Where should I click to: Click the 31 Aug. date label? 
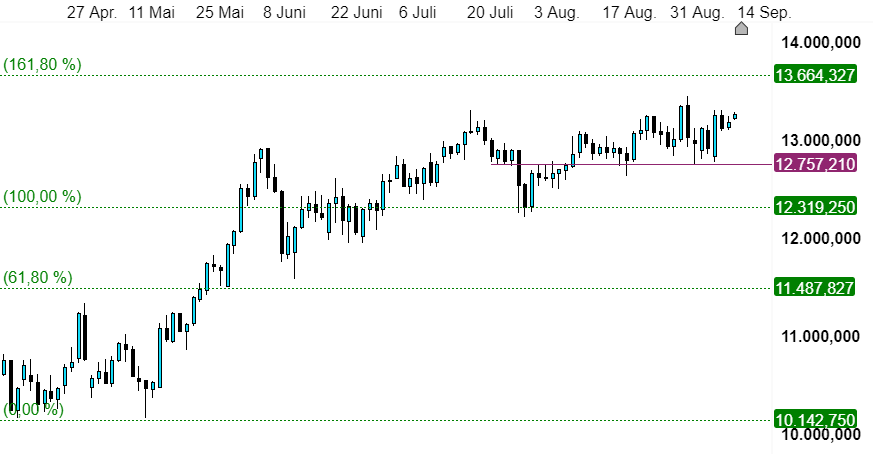(697, 12)
